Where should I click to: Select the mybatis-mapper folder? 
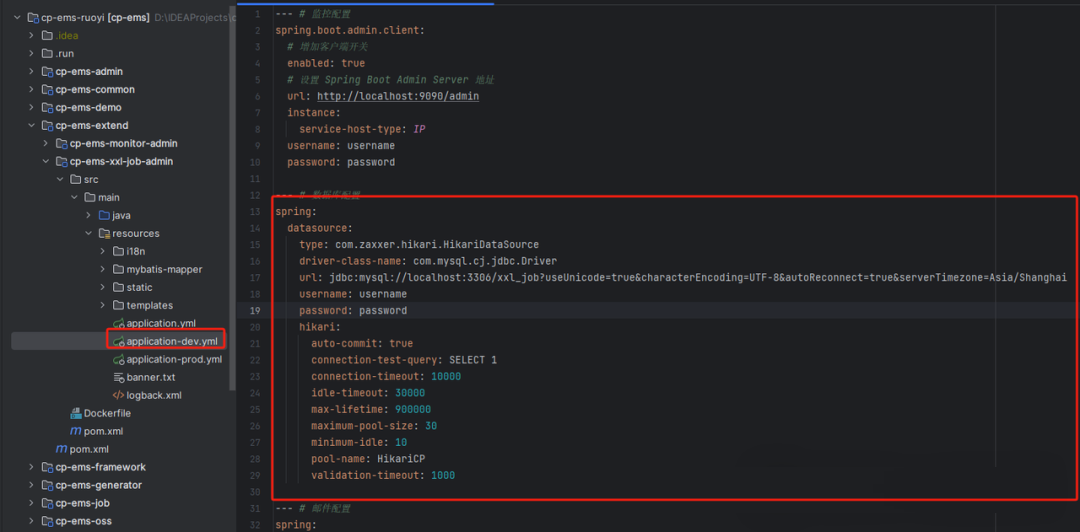[x=164, y=270]
